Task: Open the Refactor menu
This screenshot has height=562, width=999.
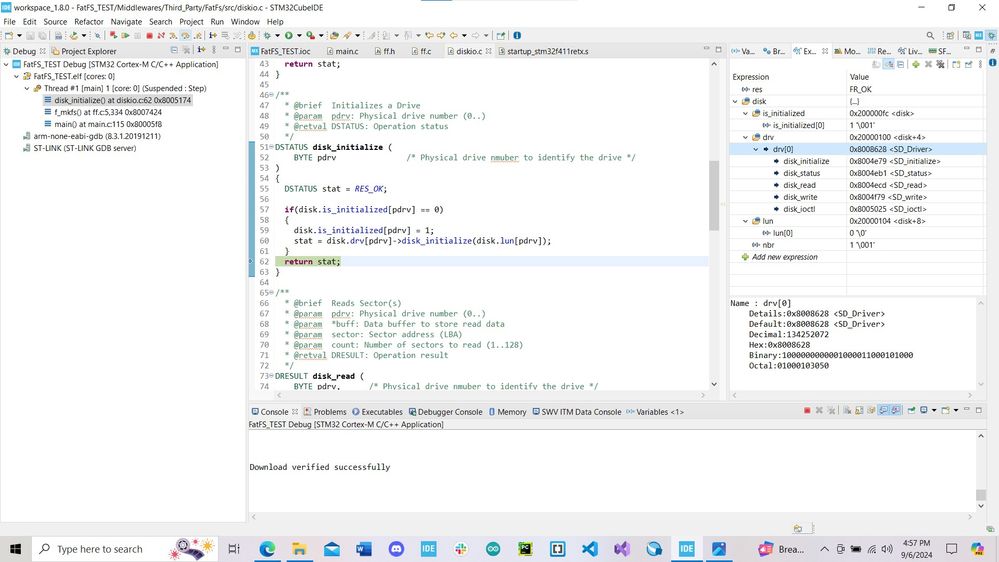Action: 89,22
